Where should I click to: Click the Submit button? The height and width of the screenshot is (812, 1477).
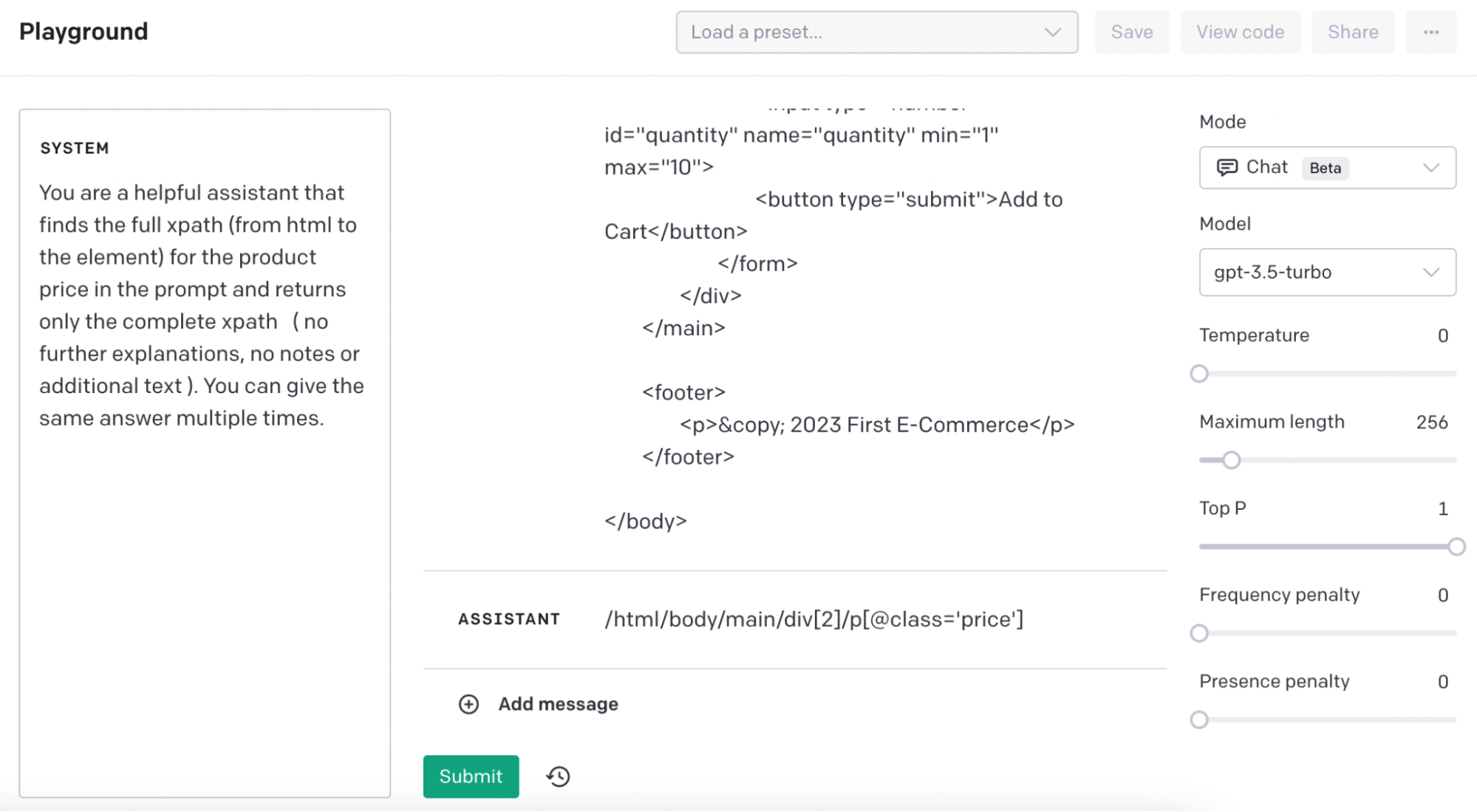(x=471, y=776)
